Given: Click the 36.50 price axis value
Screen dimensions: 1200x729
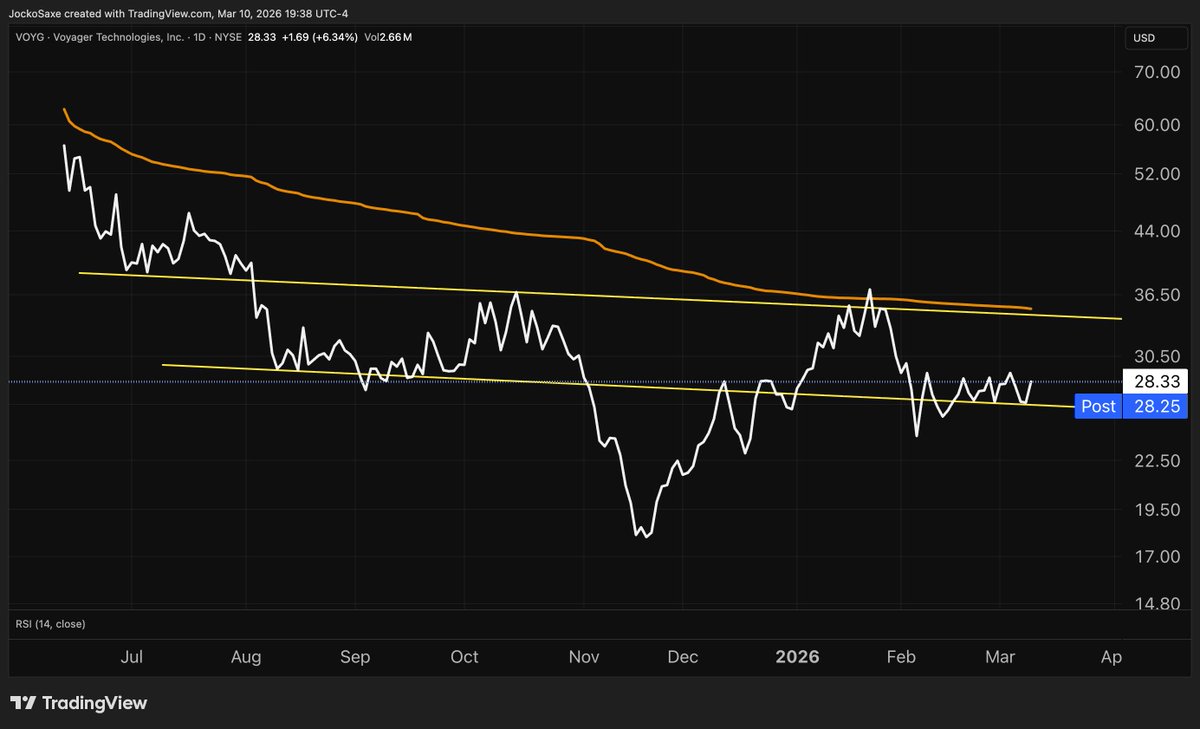Looking at the screenshot, I should (x=1156, y=295).
